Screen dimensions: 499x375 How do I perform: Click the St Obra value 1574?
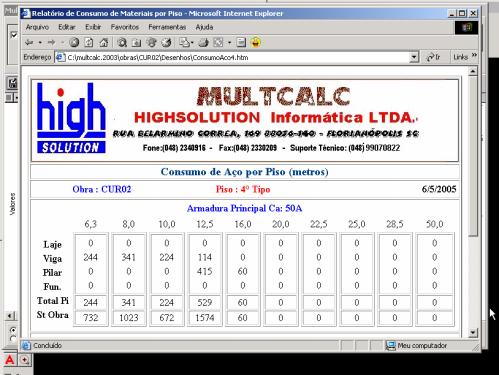tap(205, 318)
